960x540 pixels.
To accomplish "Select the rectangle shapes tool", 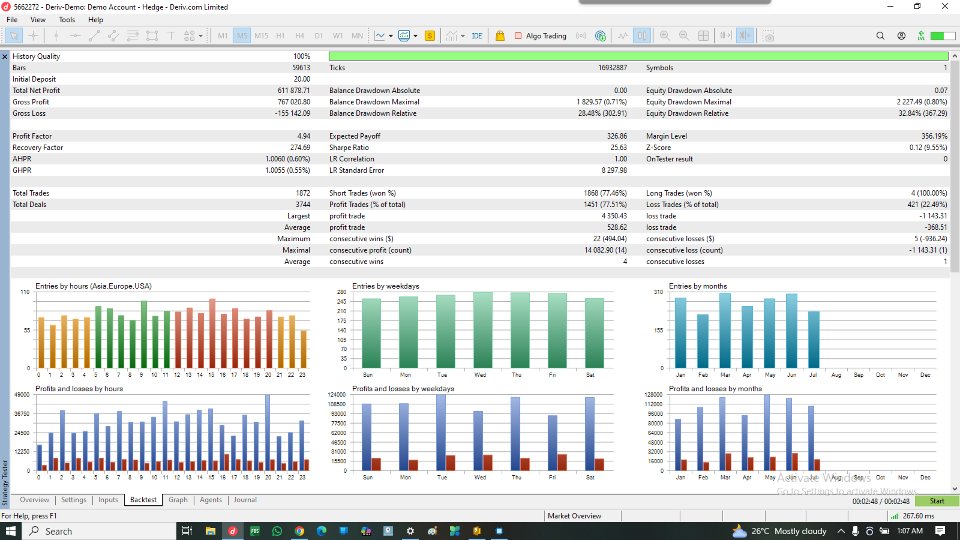I will coord(152,36).
